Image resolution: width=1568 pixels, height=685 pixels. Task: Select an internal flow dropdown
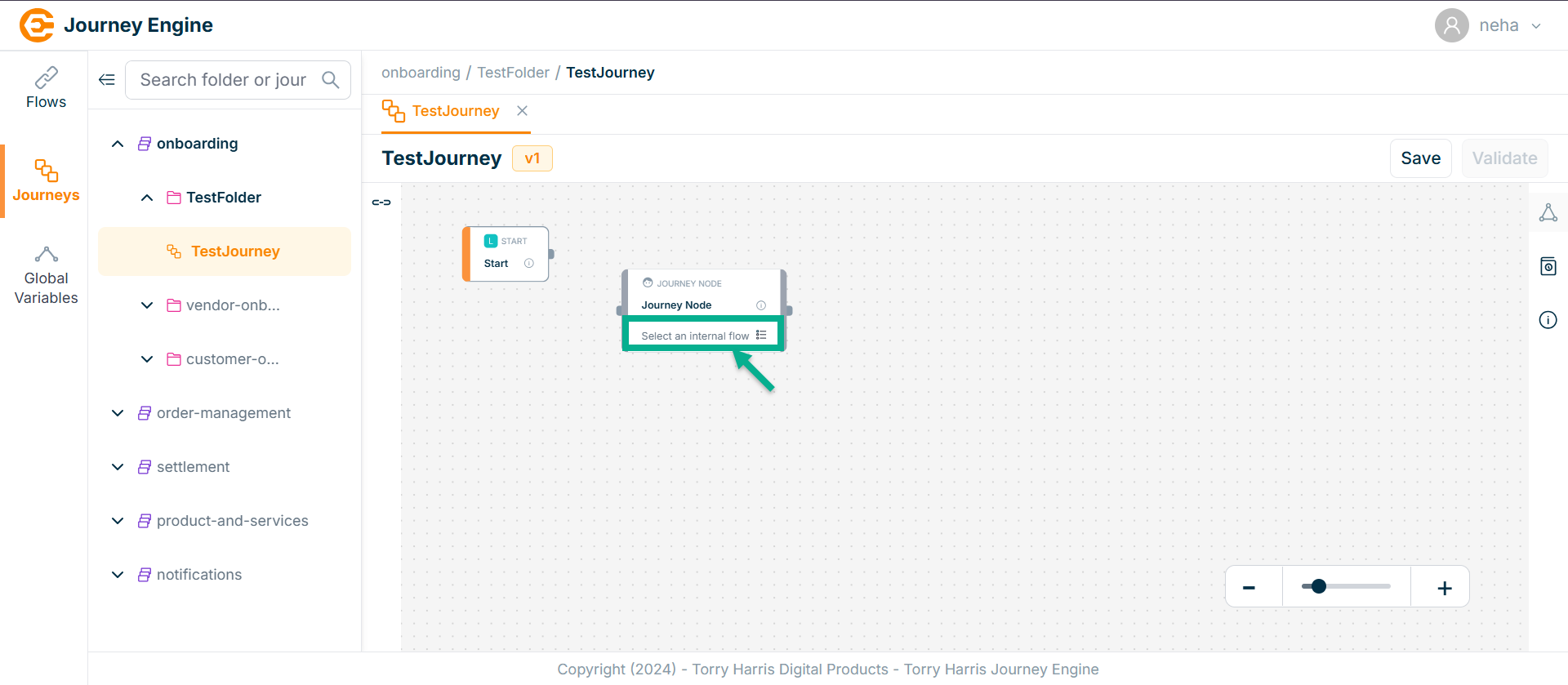pos(702,336)
